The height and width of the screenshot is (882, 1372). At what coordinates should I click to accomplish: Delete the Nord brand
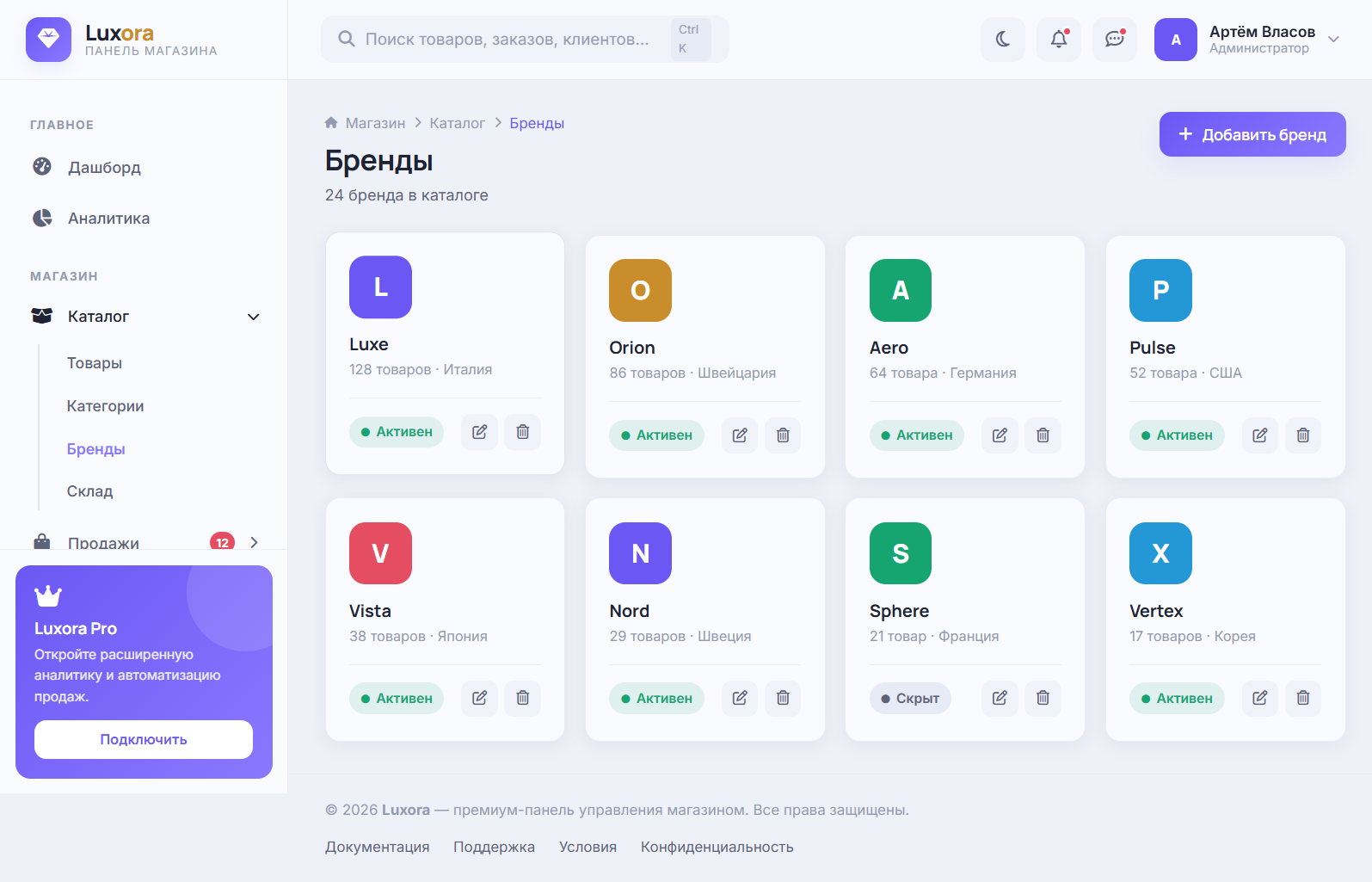pyautogui.click(x=783, y=699)
